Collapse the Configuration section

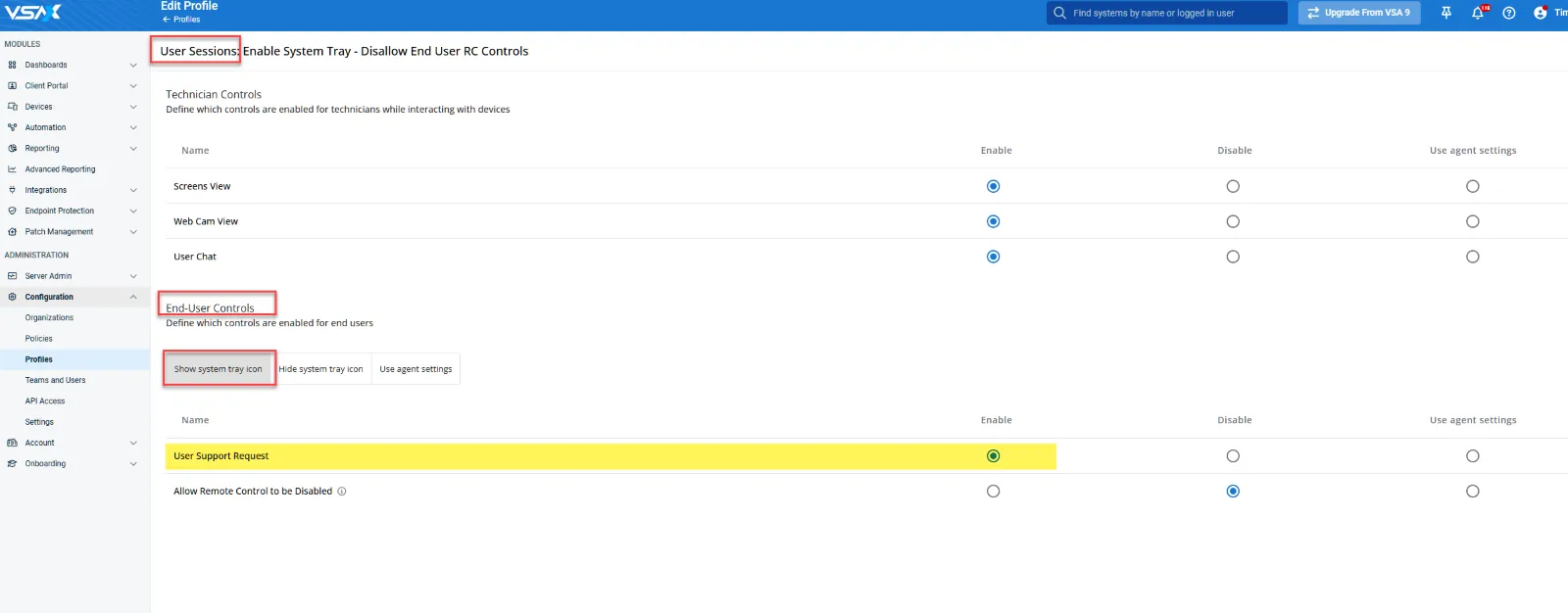tap(133, 297)
